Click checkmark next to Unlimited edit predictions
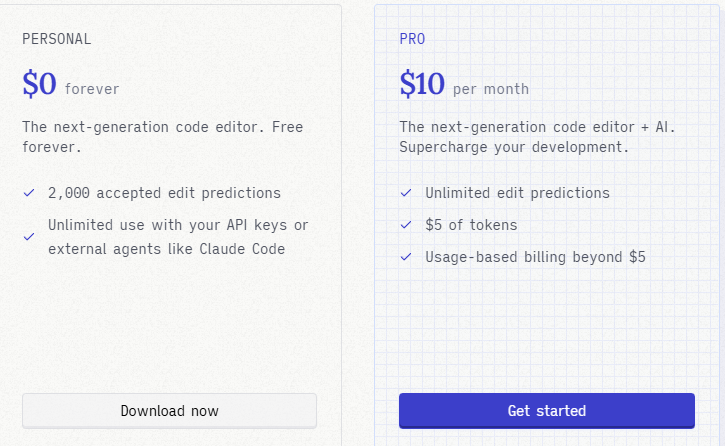This screenshot has height=446, width=725. [x=406, y=193]
